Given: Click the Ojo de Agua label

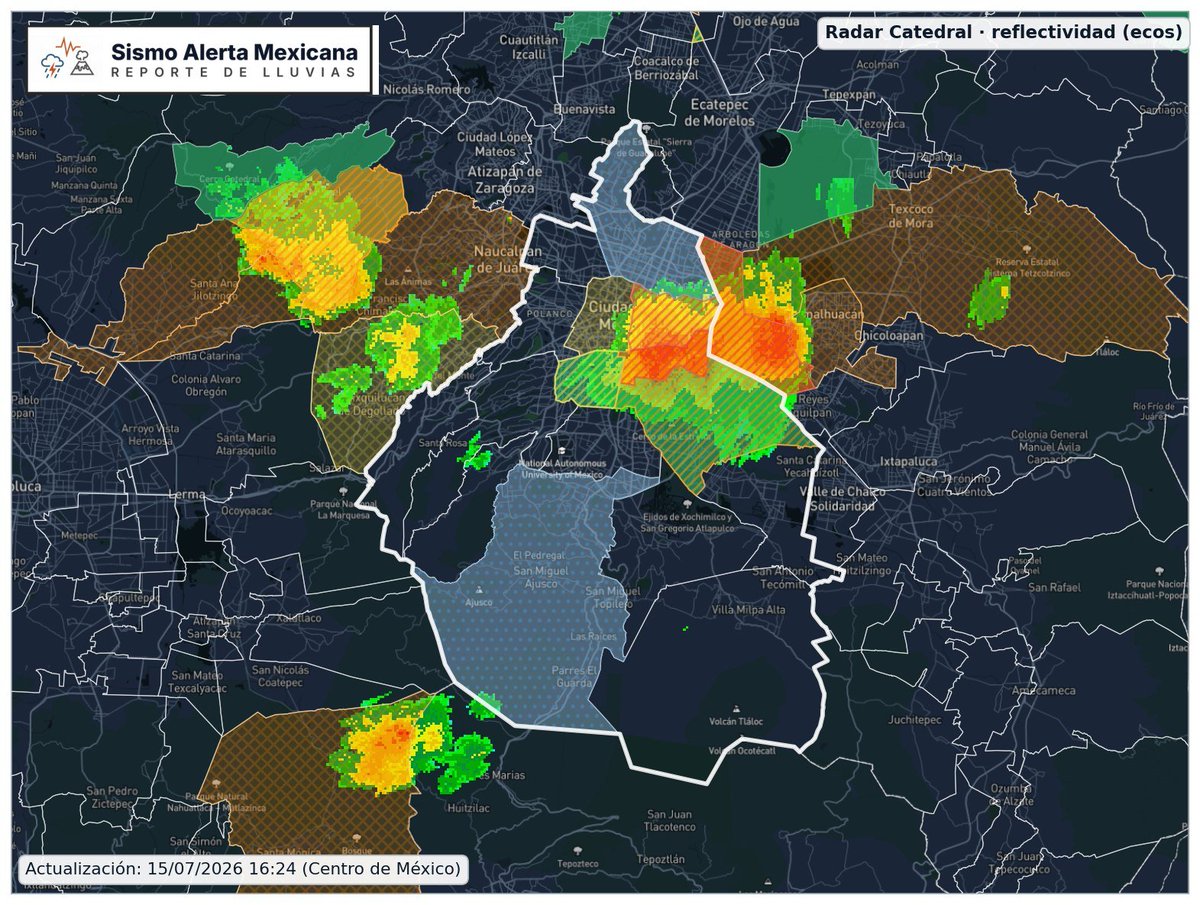Looking at the screenshot, I should tap(767, 21).
